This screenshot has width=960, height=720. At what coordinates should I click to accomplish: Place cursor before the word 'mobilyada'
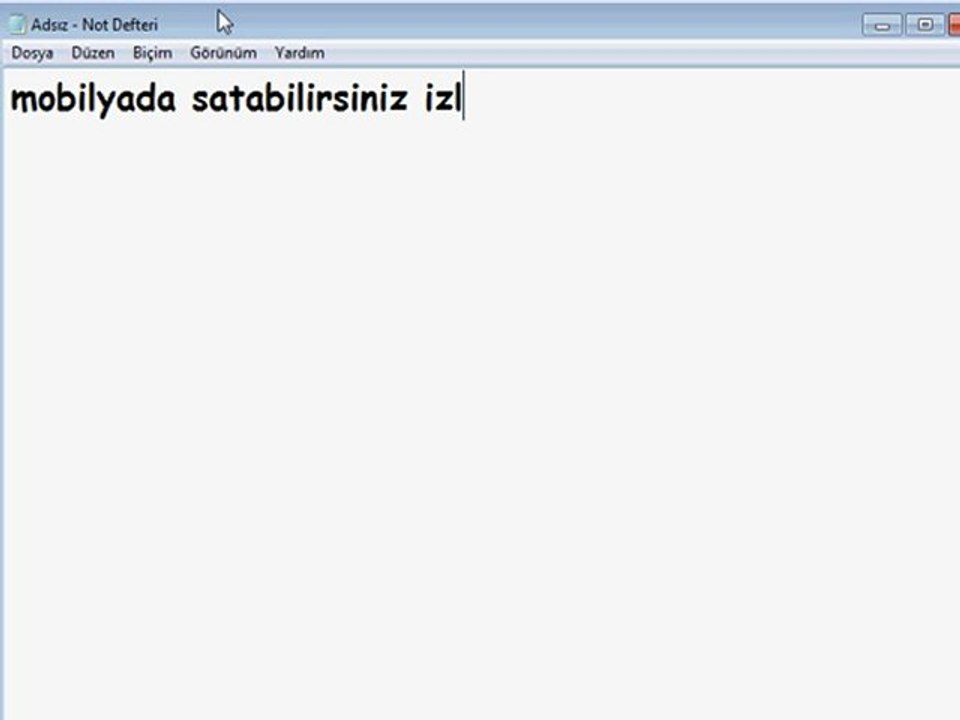pos(10,99)
